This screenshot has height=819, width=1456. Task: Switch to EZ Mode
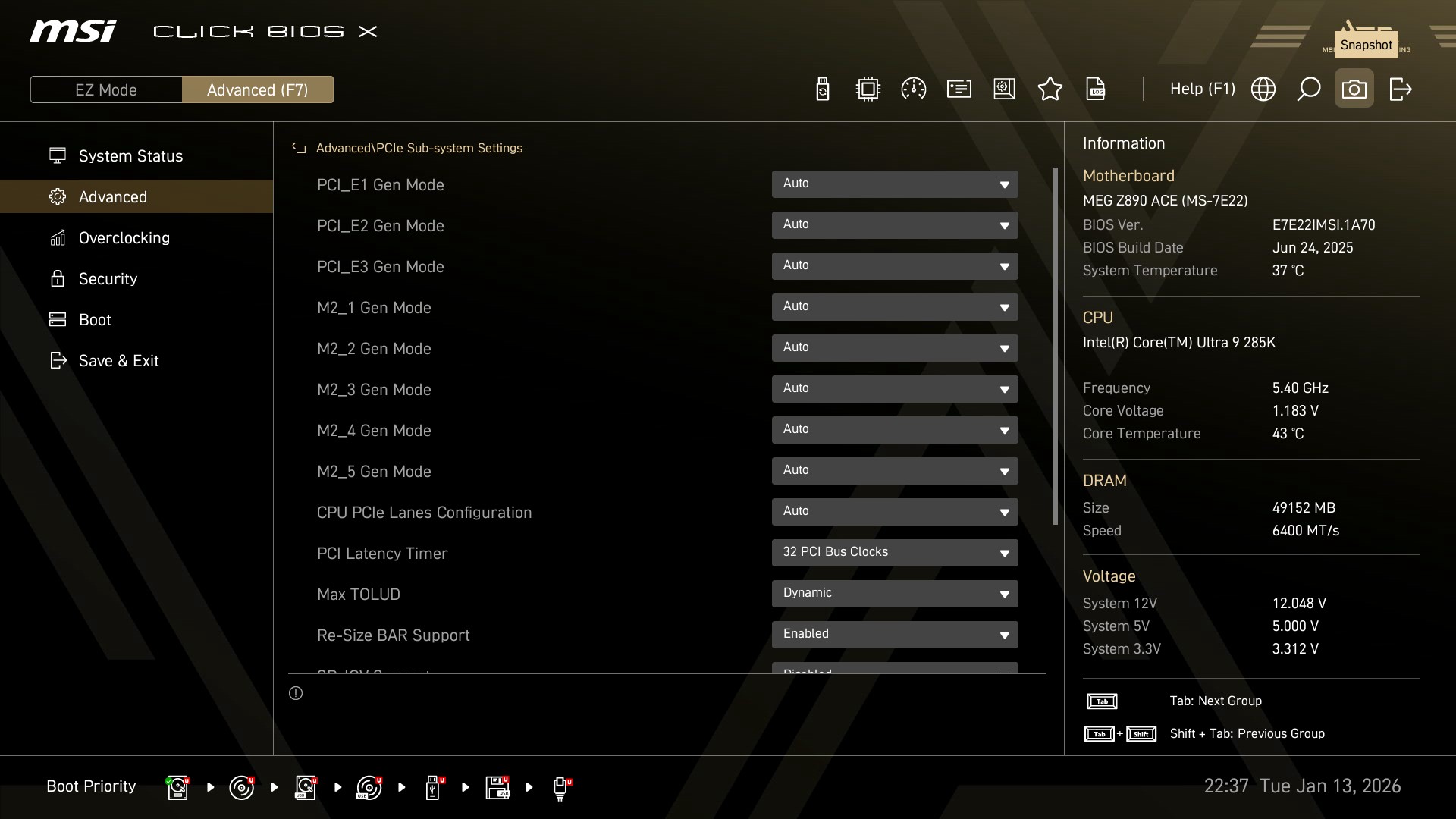106,89
